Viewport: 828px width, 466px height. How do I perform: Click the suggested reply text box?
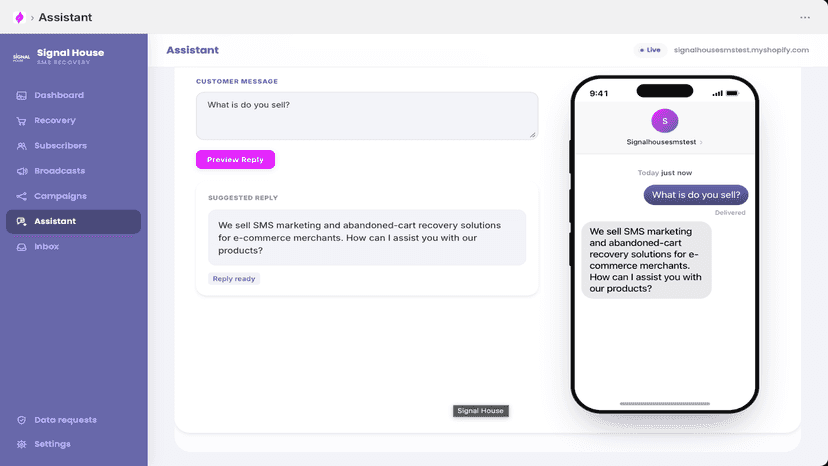pos(367,238)
